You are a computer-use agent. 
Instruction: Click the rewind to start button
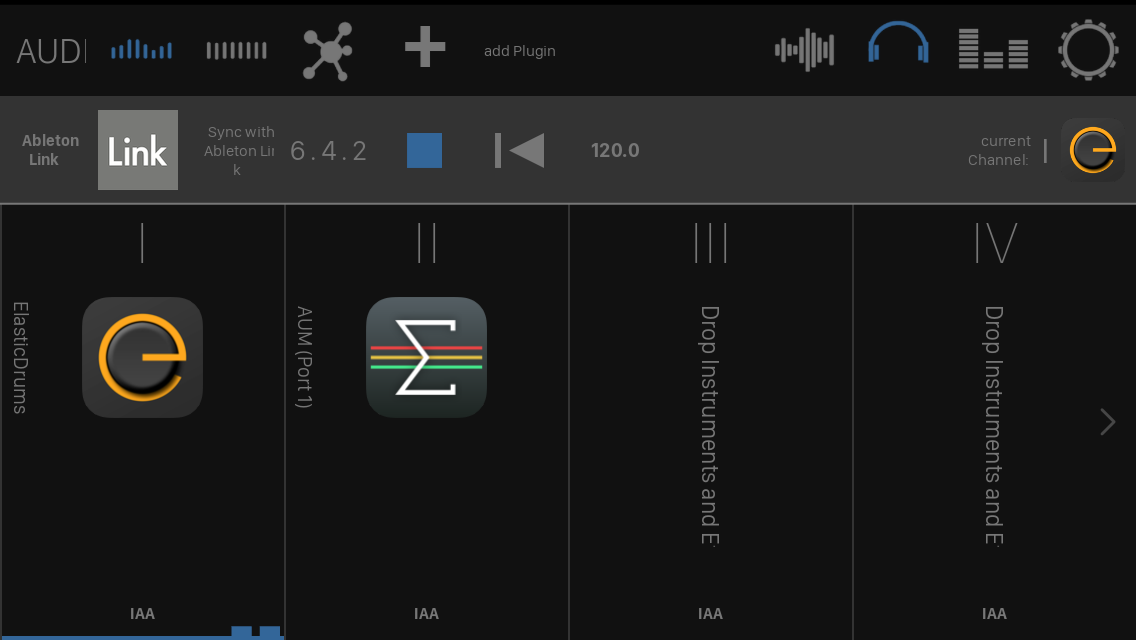519,150
